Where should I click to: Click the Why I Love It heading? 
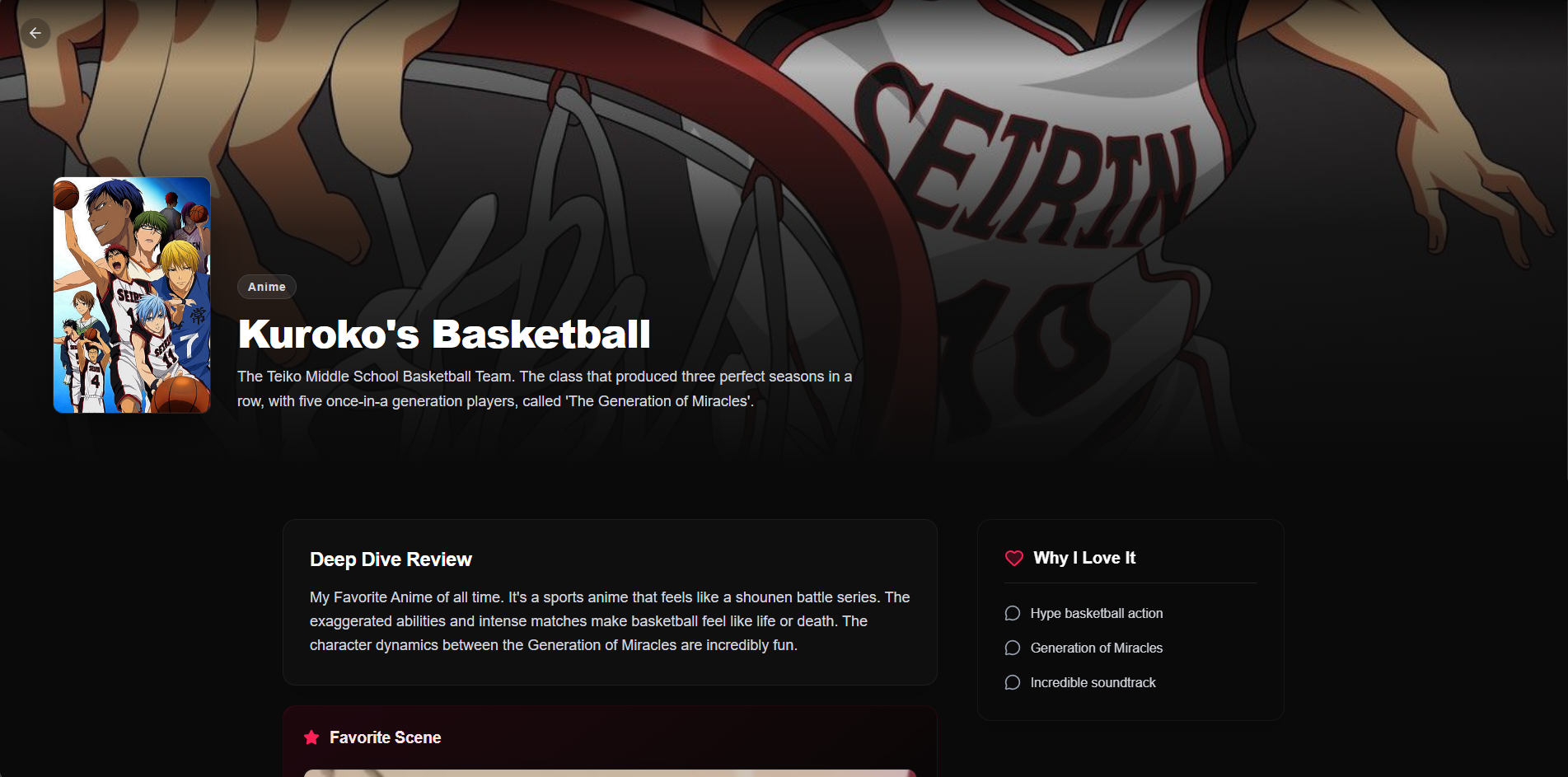(1084, 558)
